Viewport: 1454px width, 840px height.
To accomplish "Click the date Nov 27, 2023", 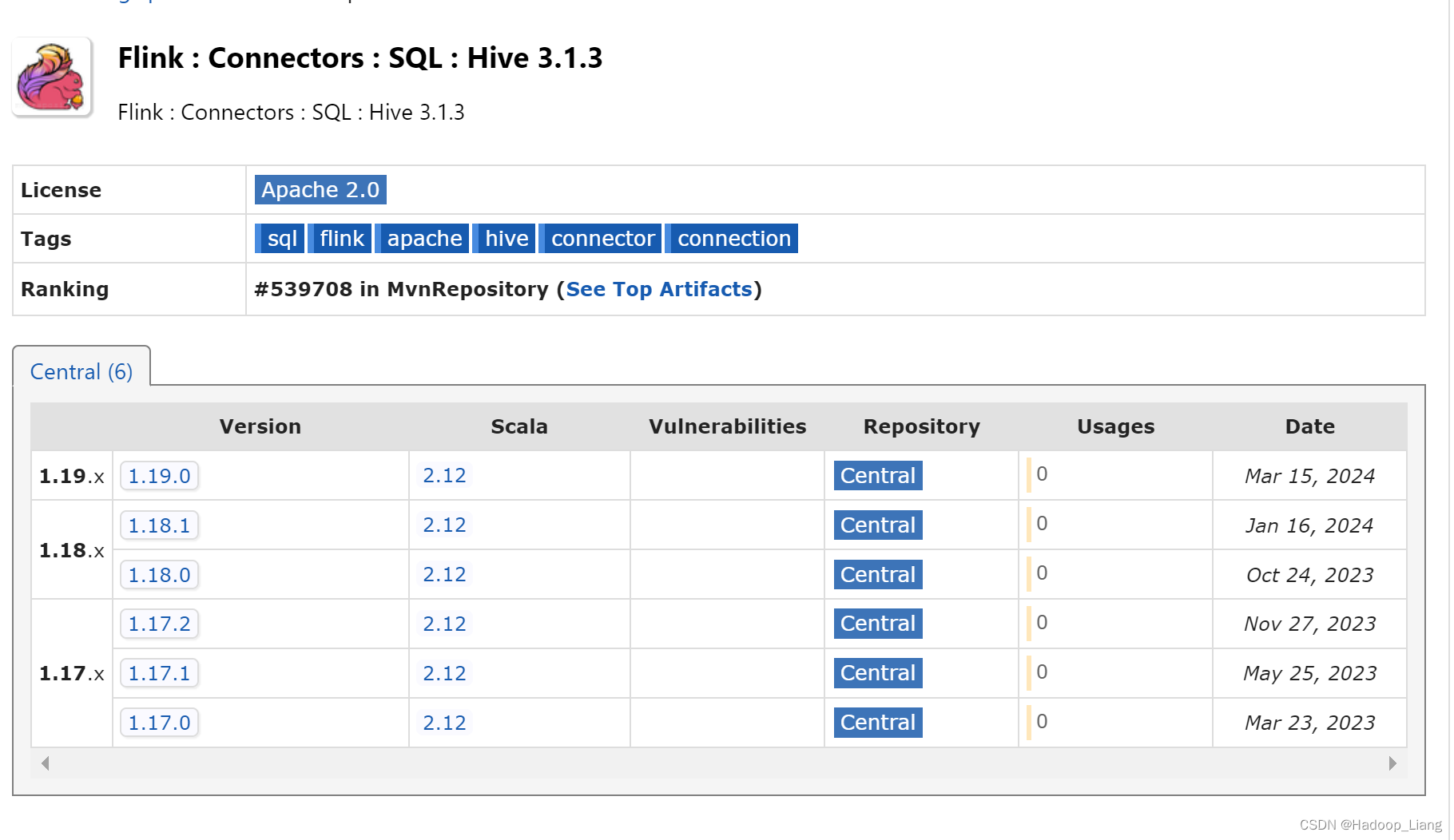I will pos(1310,624).
